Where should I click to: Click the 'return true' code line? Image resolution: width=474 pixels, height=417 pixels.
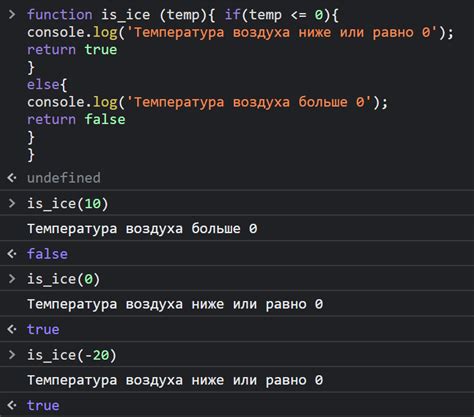[x=72, y=50]
